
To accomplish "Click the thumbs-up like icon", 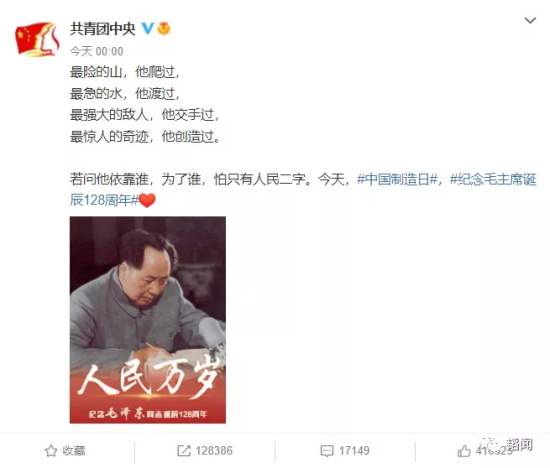I will (x=464, y=451).
